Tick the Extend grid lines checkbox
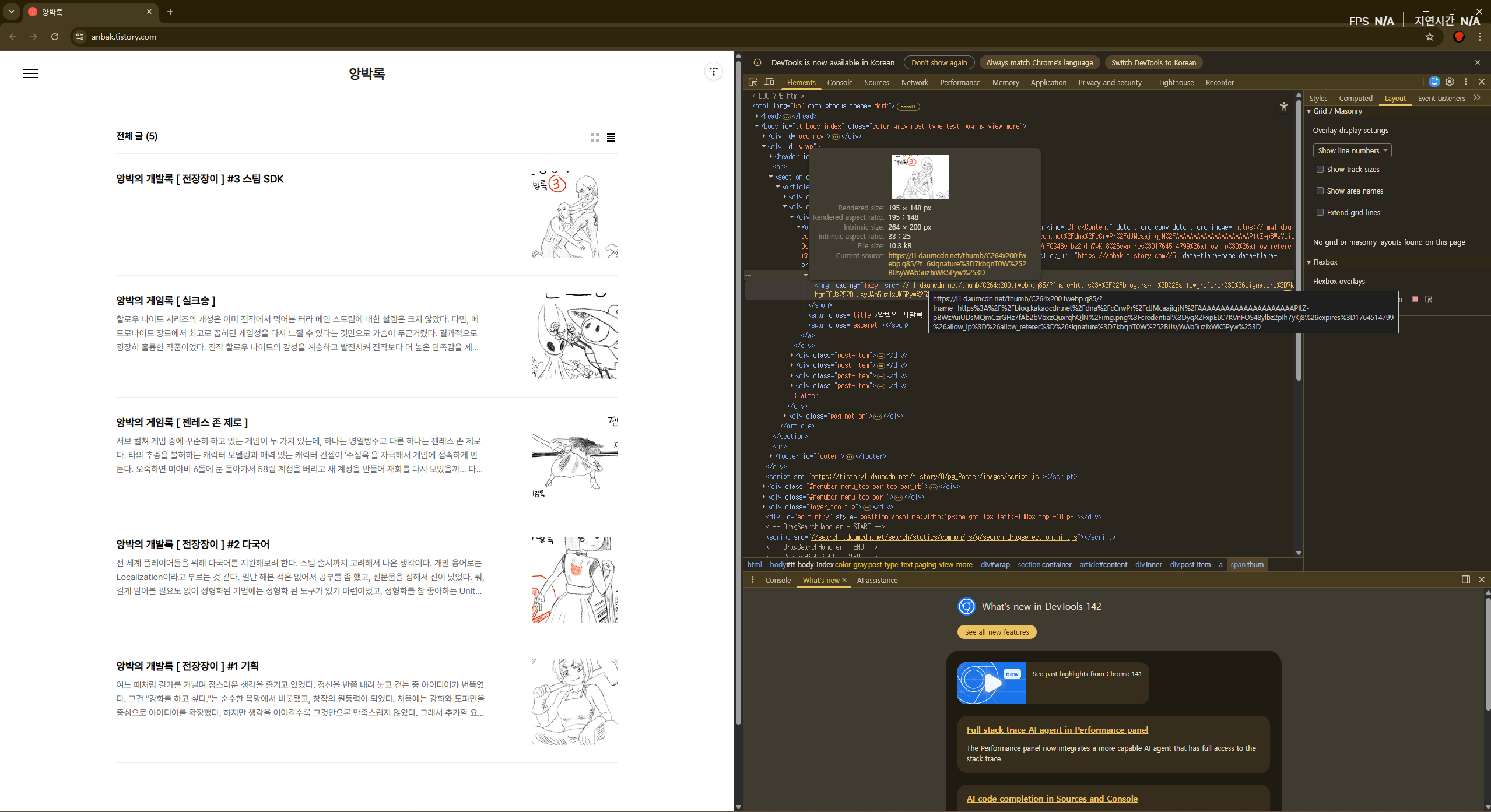1491x812 pixels. click(1320, 212)
